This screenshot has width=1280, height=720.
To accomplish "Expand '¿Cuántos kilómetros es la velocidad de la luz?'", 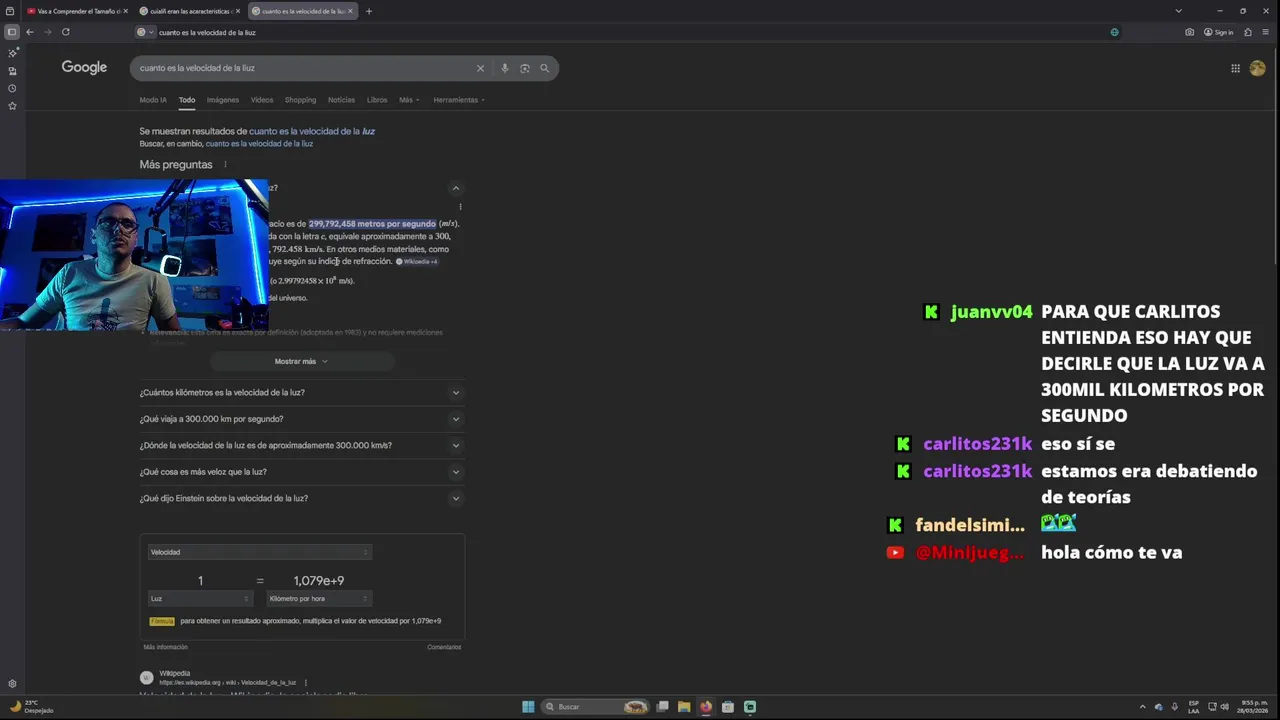I will 301,393.
